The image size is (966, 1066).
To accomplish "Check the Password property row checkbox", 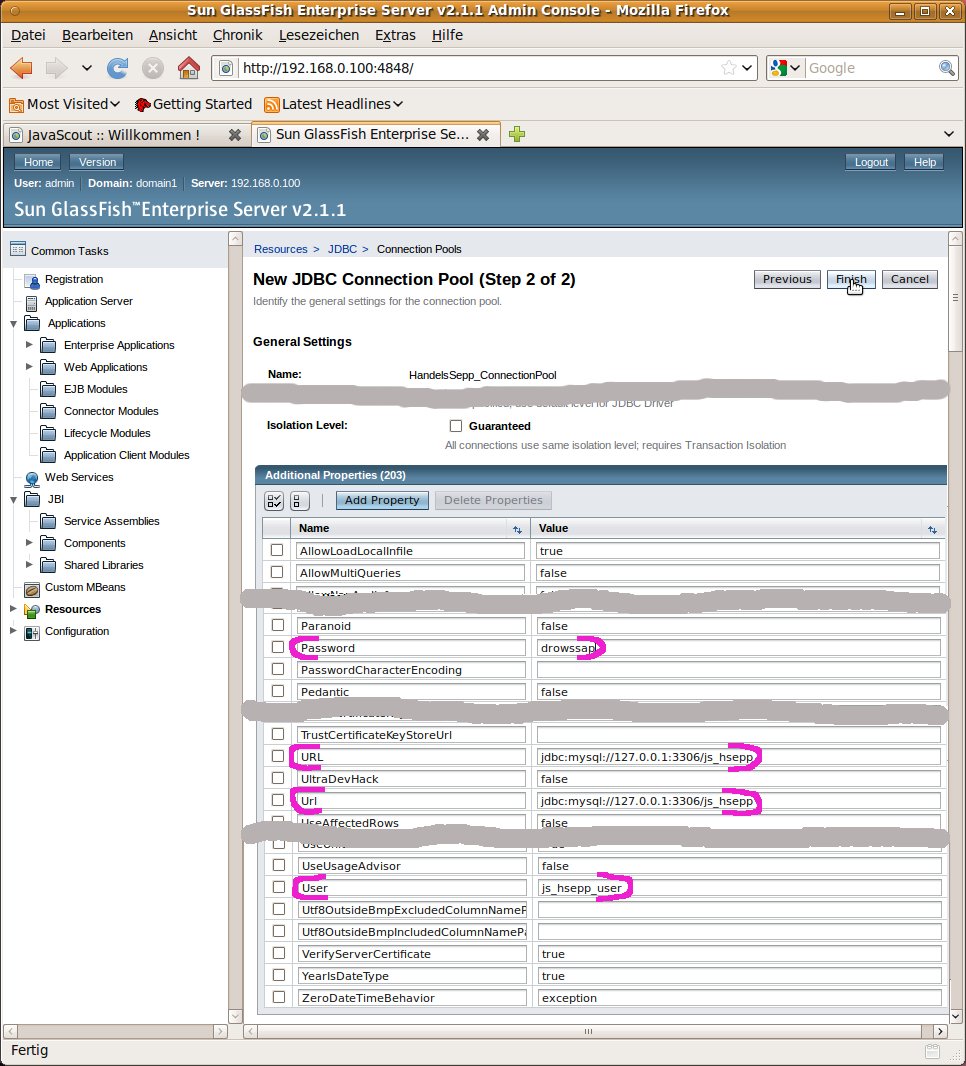I will tap(277, 648).
